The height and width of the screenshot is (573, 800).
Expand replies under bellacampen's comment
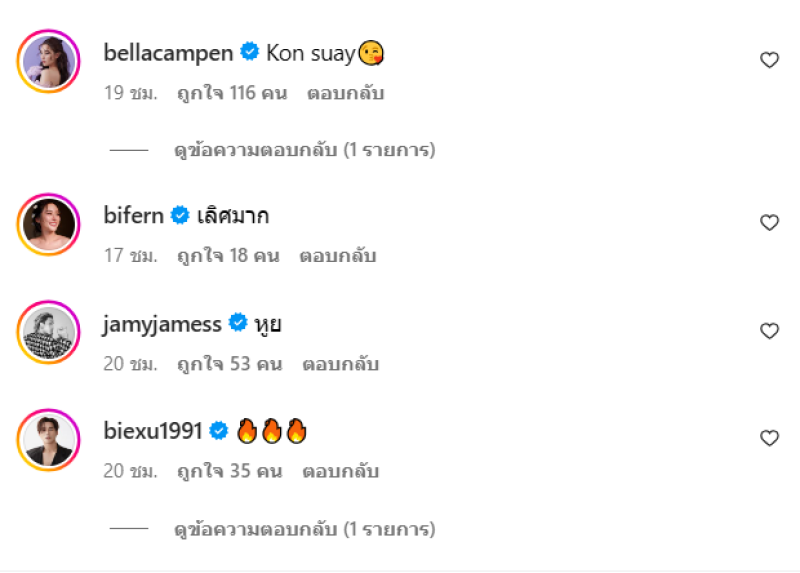click(x=305, y=150)
